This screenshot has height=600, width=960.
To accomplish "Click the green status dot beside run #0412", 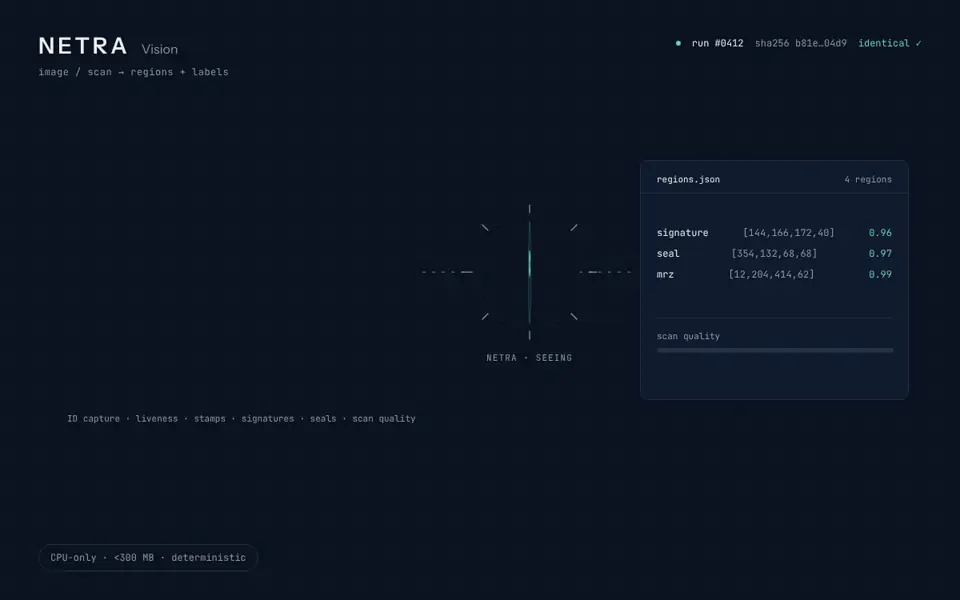I will pyautogui.click(x=678, y=43).
